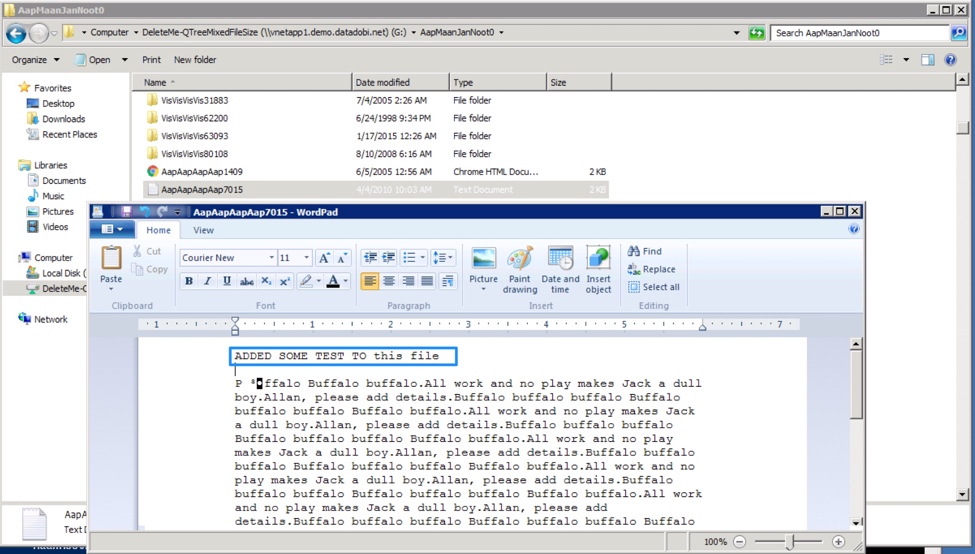Click Select all in the Editing group
Screen dimensions: 975x554
pos(653,287)
